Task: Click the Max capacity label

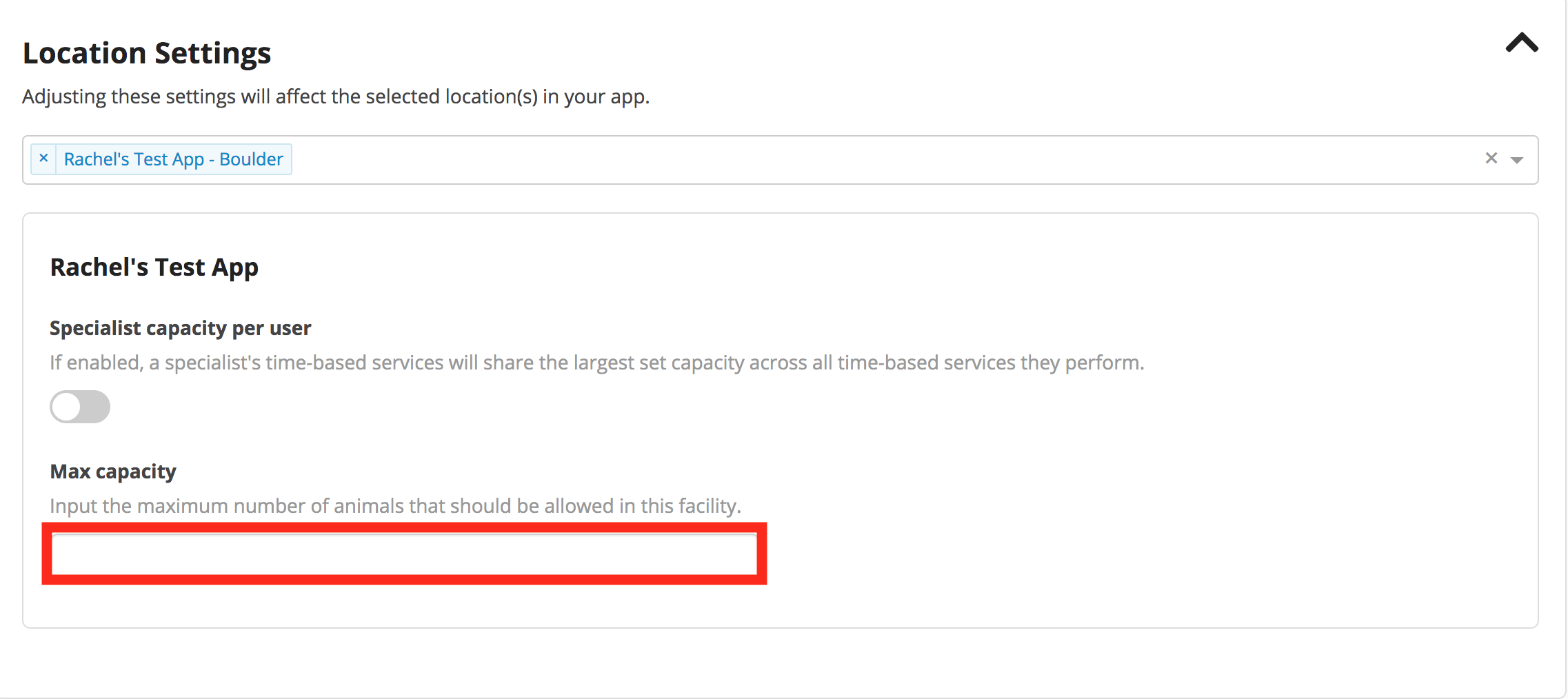Action: click(112, 471)
